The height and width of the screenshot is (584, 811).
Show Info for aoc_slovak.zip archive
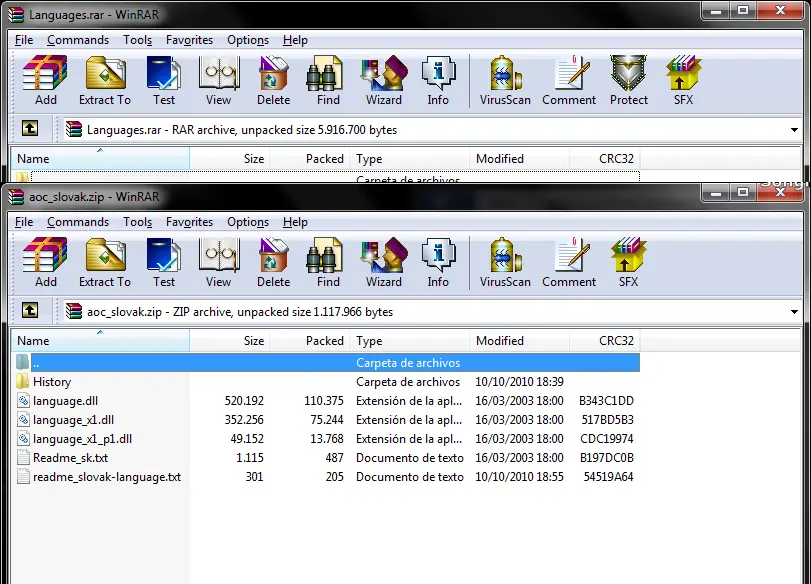click(x=438, y=262)
